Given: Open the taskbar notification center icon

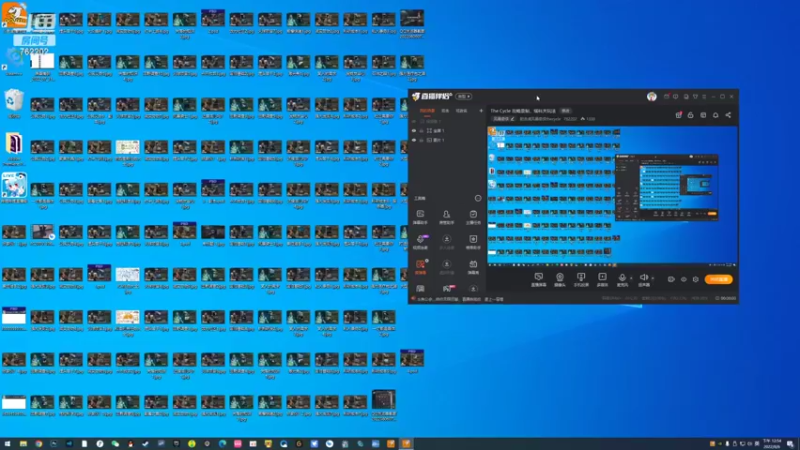Looking at the screenshot, I should (790, 444).
